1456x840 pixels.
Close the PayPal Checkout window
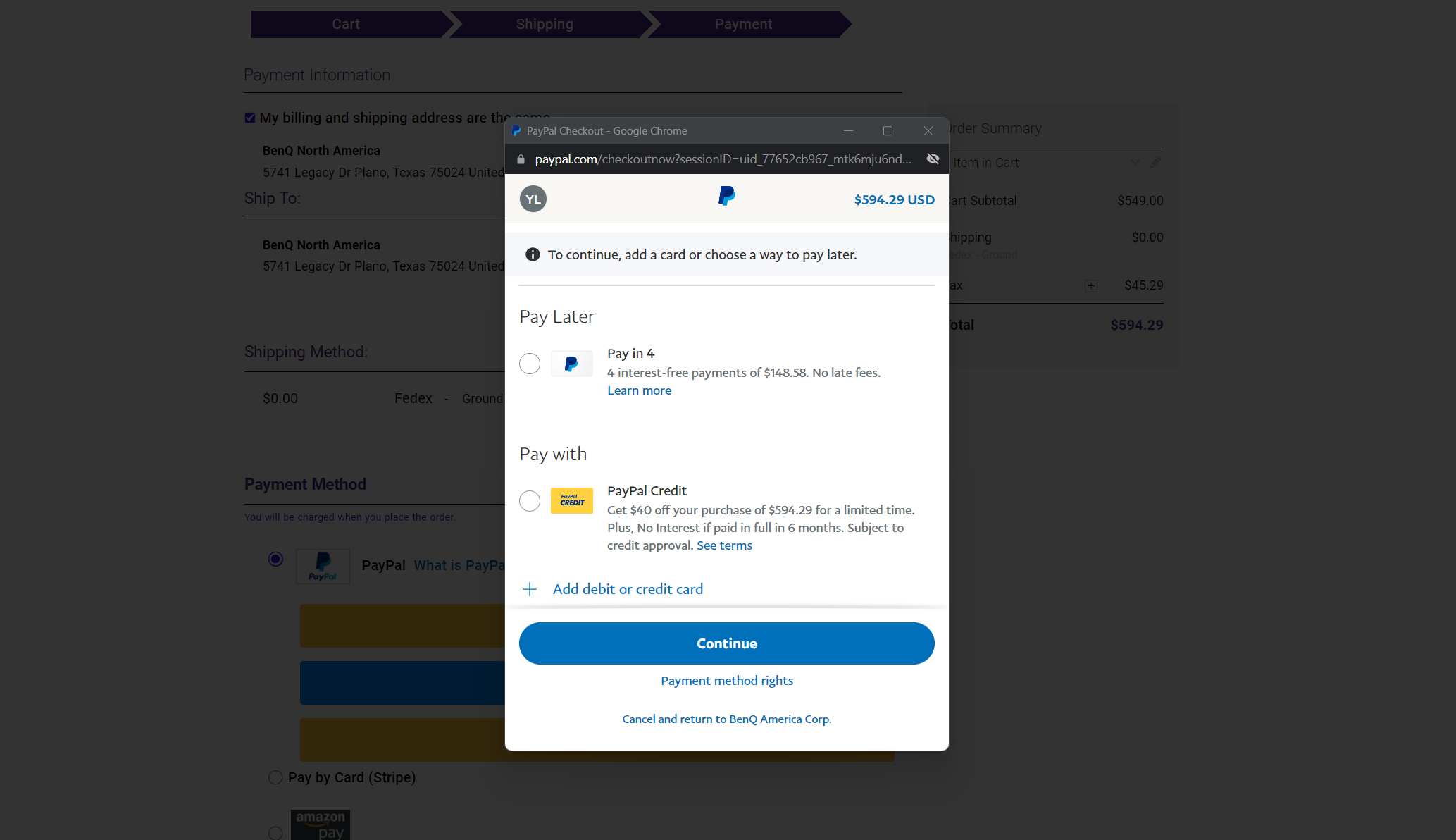(x=928, y=131)
